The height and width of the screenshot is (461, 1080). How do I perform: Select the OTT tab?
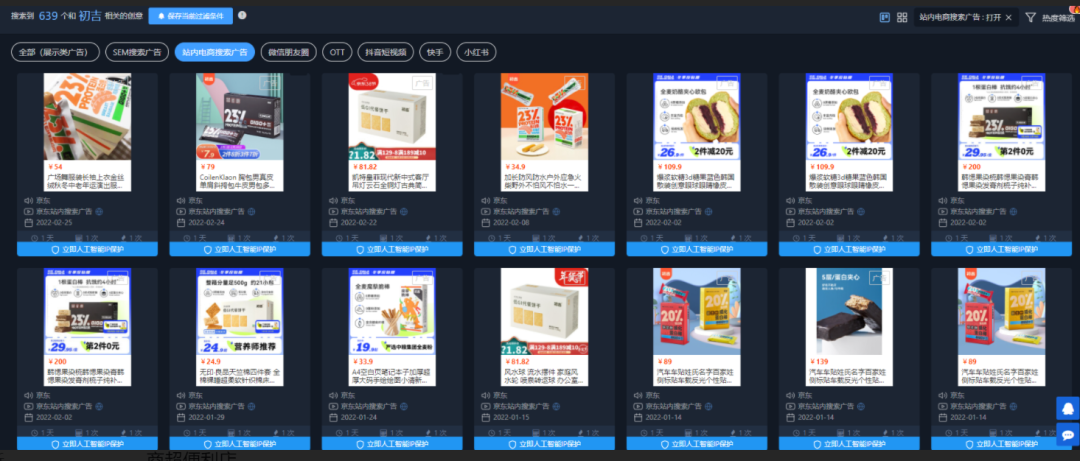point(338,52)
